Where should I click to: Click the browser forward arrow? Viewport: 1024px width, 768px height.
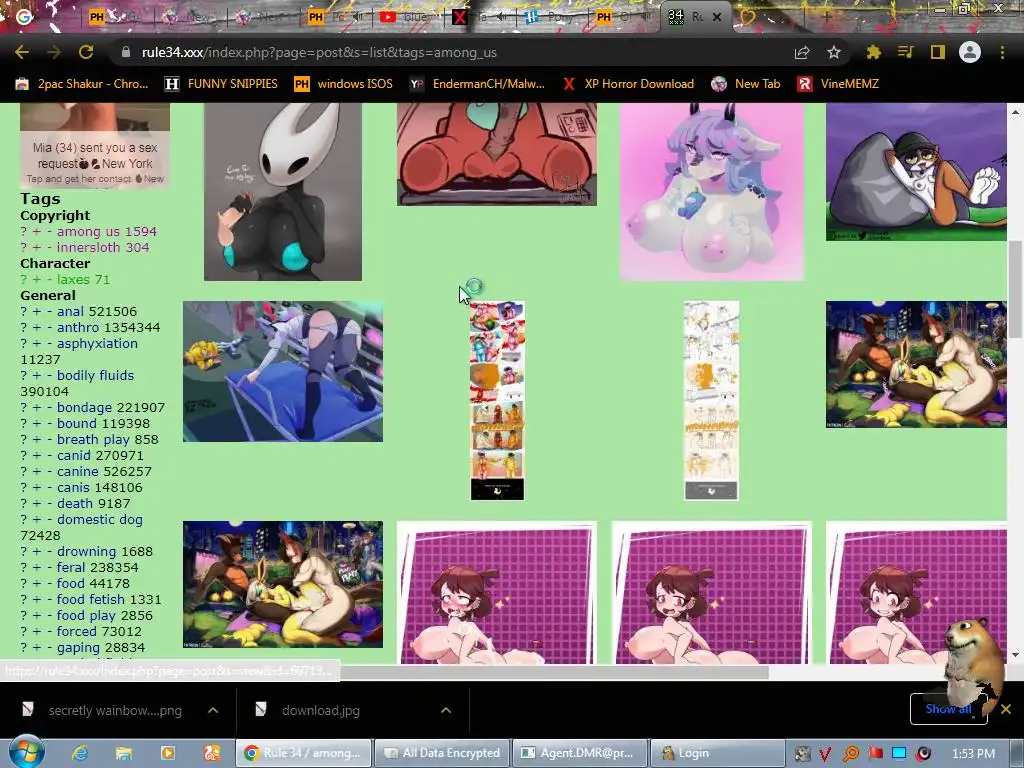tap(54, 52)
